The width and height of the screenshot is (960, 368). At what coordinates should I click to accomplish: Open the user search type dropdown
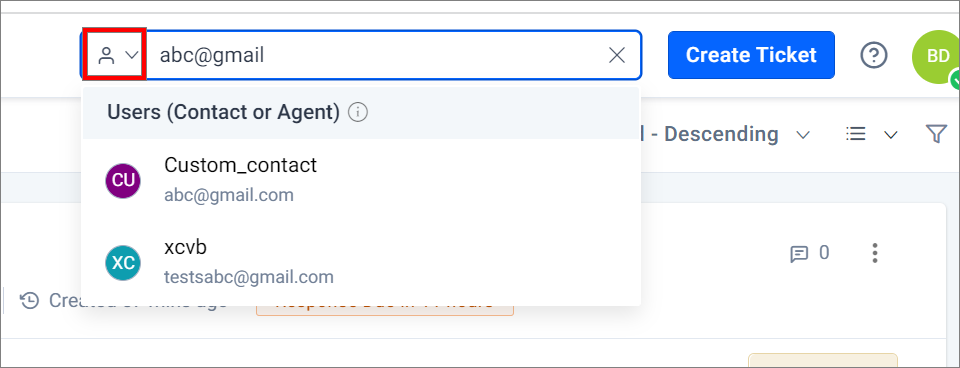[116, 54]
